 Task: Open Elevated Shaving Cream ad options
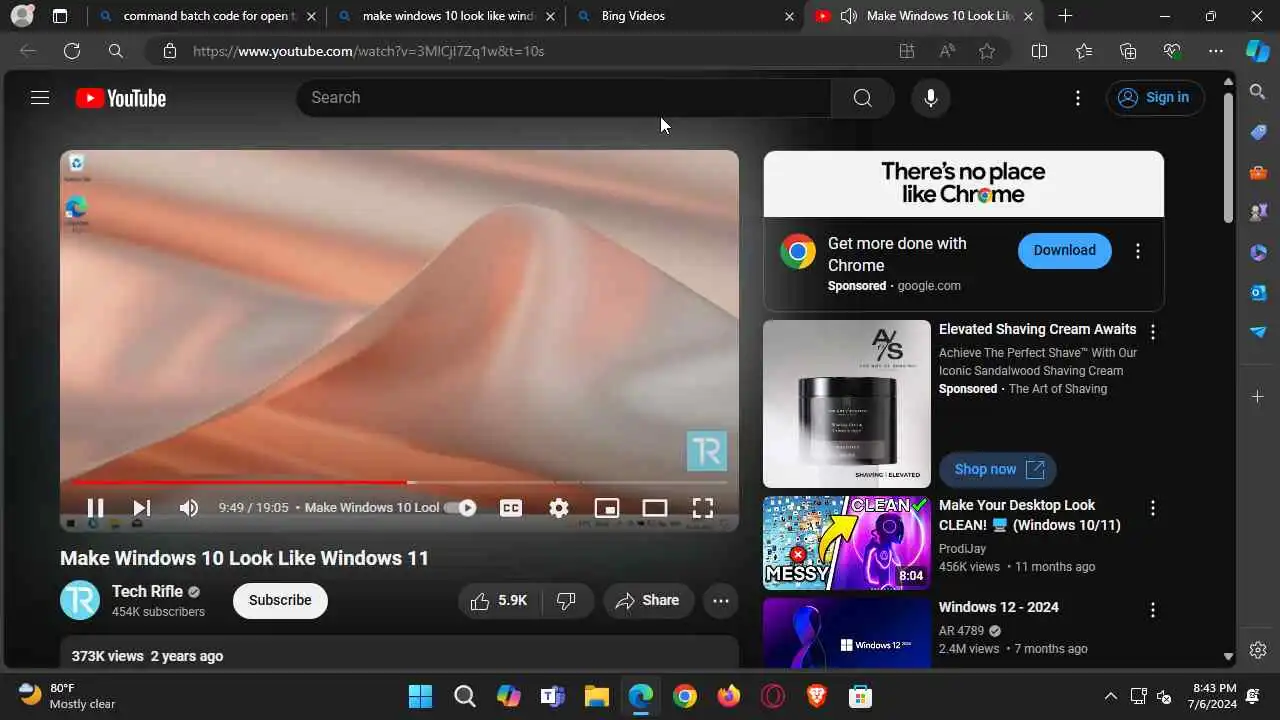point(1152,331)
